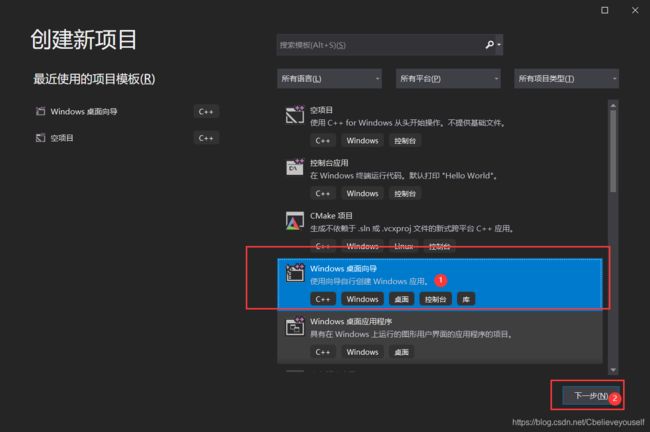650x432 pixels.
Task: Click recent template Windows 桌面向导 icon
Action: (x=40, y=111)
